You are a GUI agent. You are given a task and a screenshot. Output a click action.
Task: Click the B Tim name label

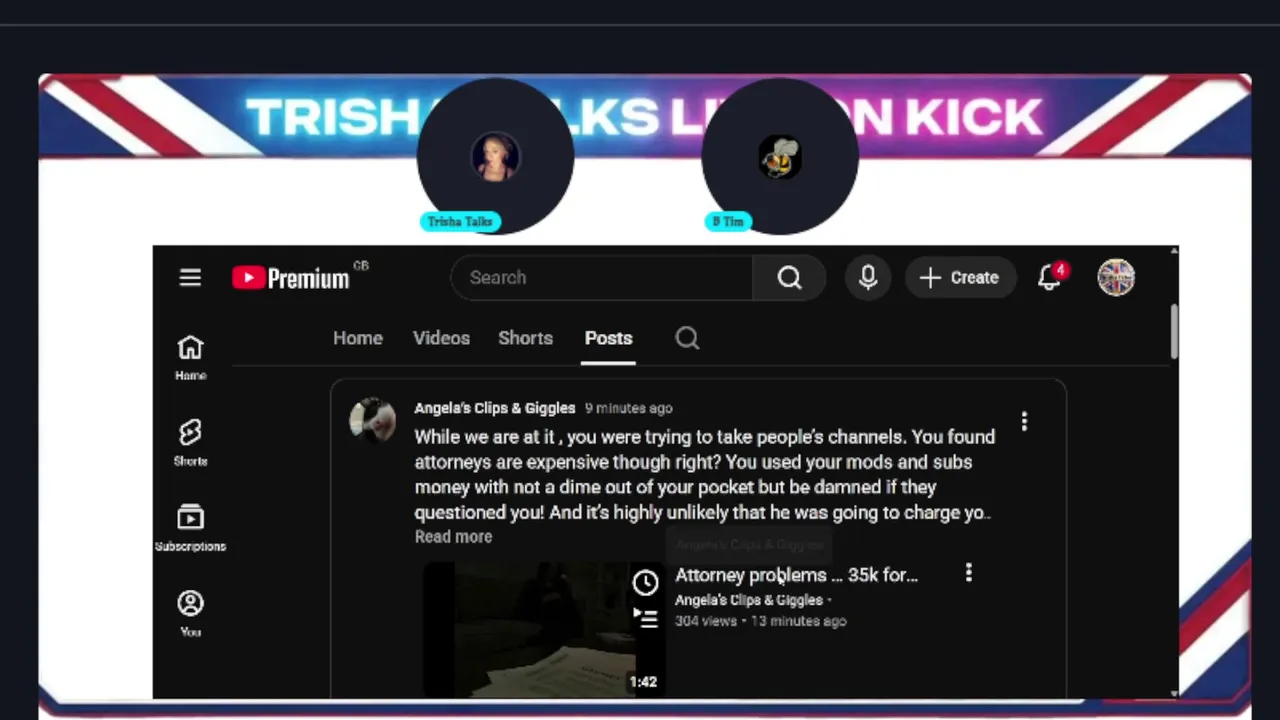728,222
